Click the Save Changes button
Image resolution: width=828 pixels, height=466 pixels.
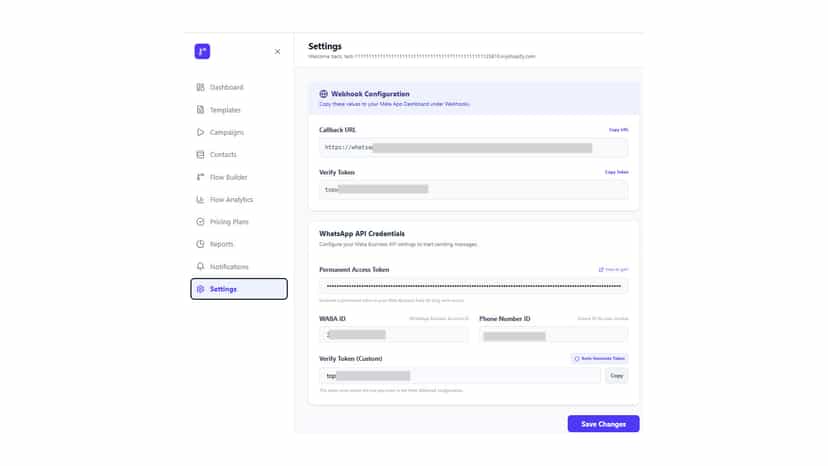click(603, 424)
